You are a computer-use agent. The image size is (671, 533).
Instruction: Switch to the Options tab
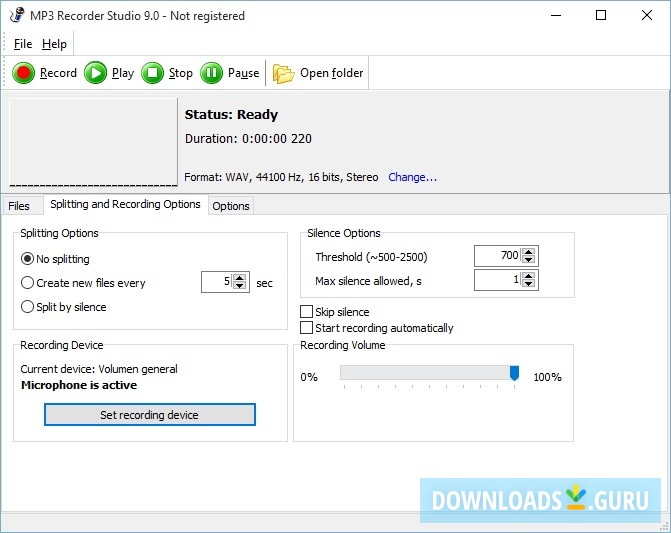click(x=231, y=206)
